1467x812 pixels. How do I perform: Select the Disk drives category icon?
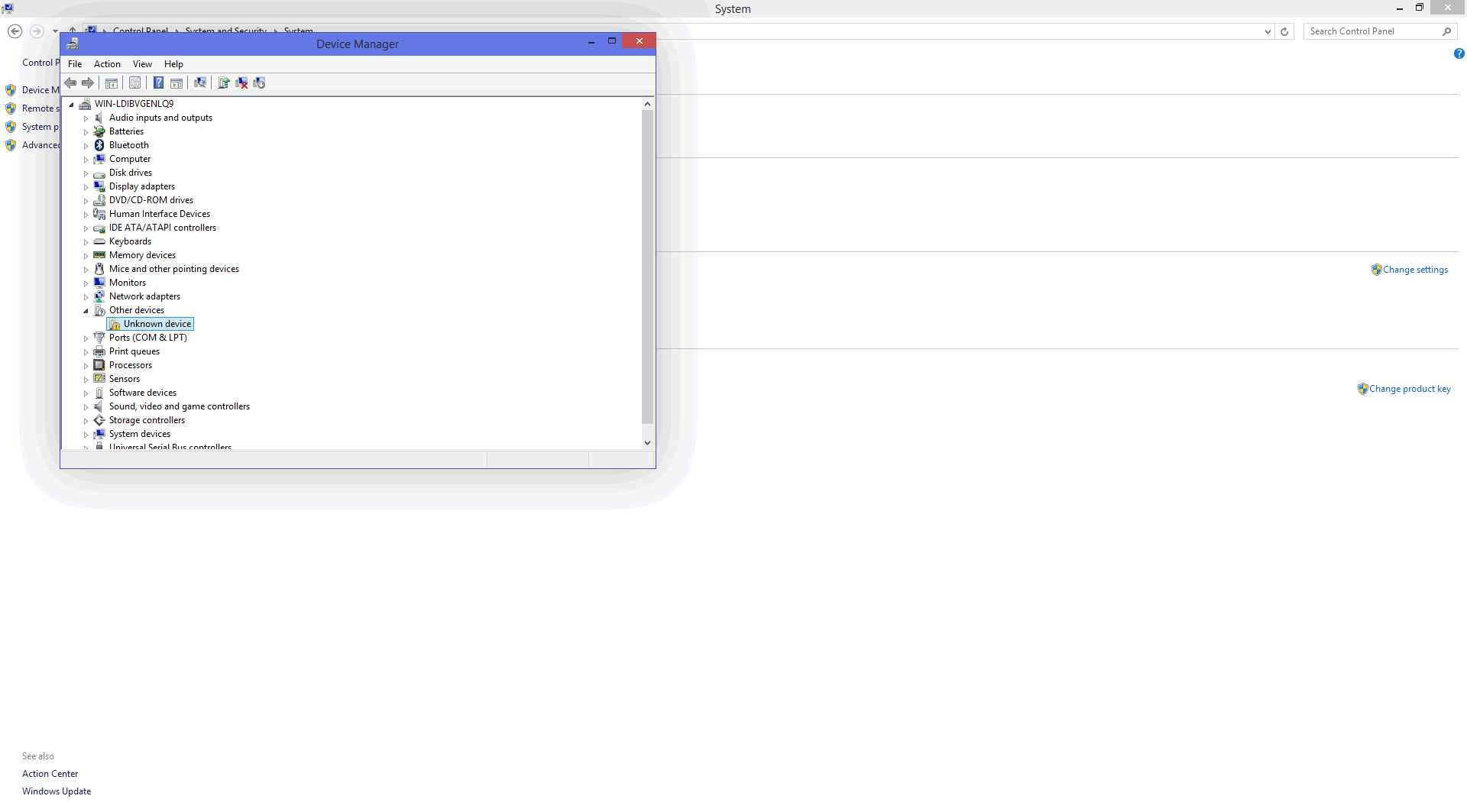(99, 173)
